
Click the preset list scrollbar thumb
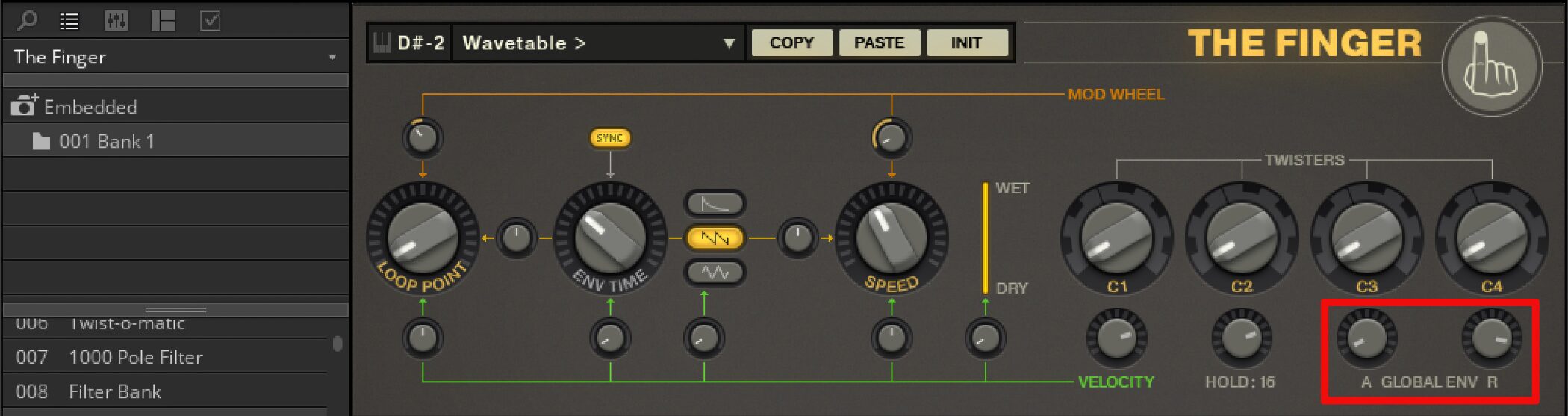point(337,344)
